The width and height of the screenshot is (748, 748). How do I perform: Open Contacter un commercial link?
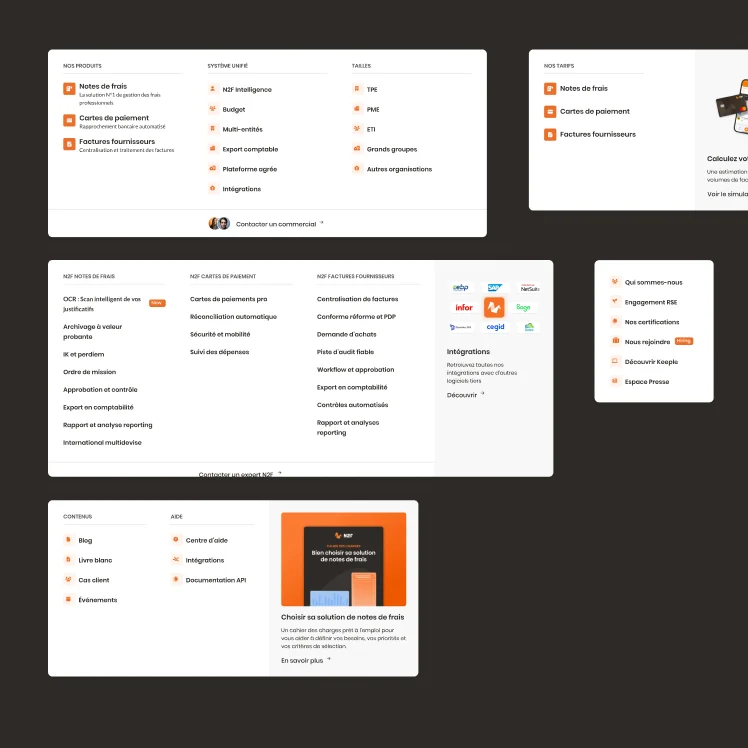tap(280, 224)
